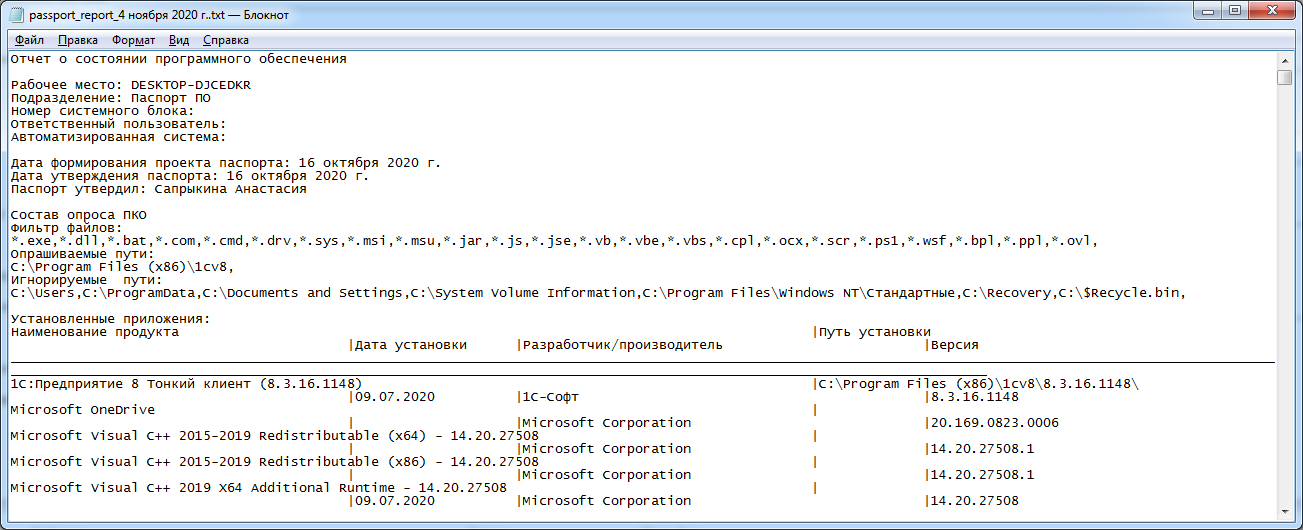The width and height of the screenshot is (1303, 530).
Task: Click the ignored paths line starting with 'C:\Users'
Action: point(598,293)
